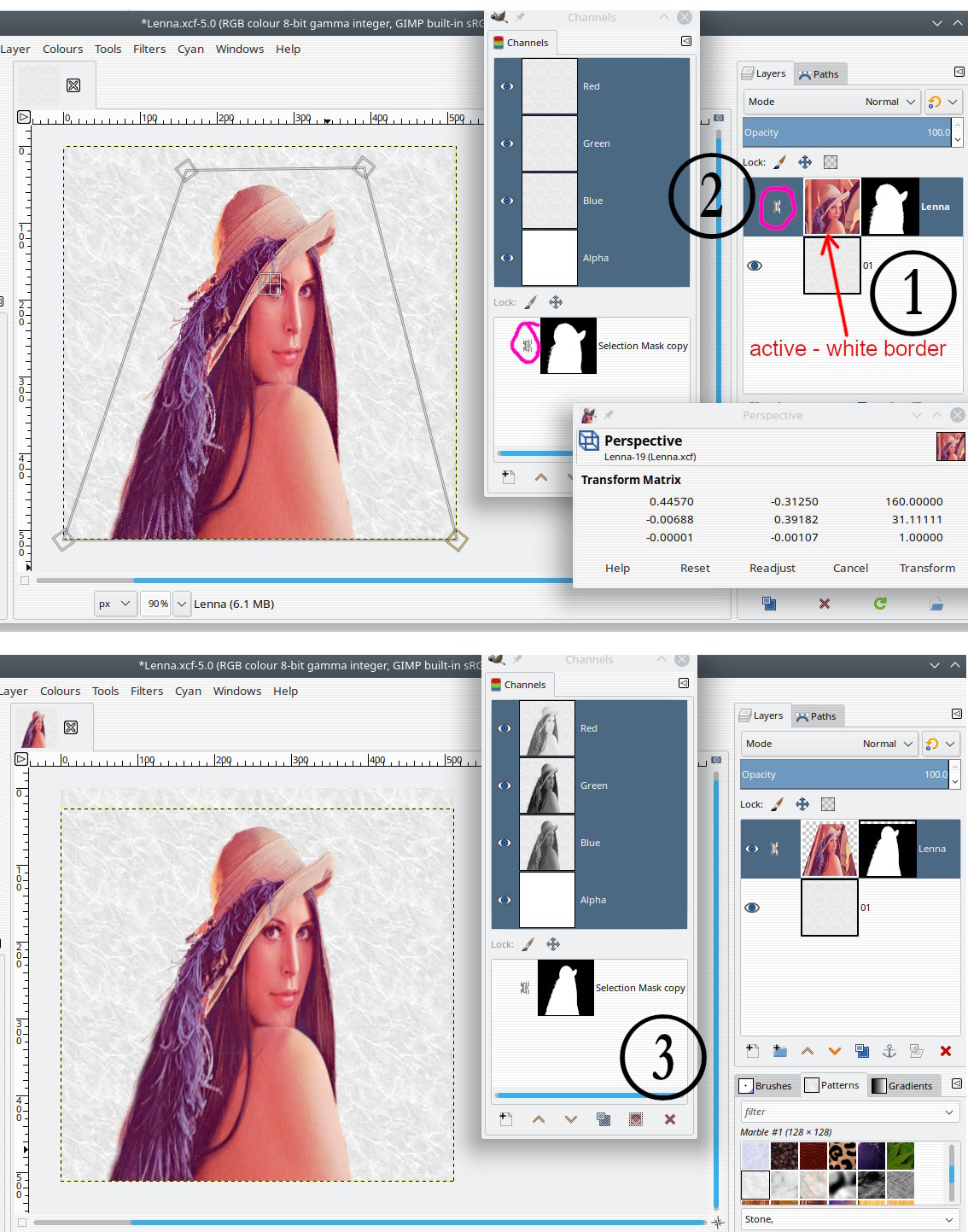The height and width of the screenshot is (1232, 968).
Task: Raise channel in upper Channels dialog
Action: pos(541,477)
